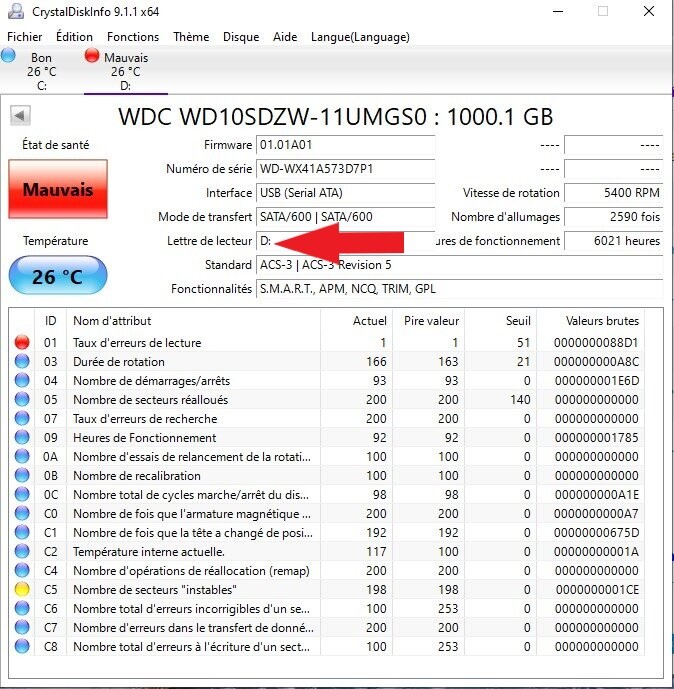The image size is (674, 689).
Task: Click blue status dot for attribute 03
Action: tap(22, 361)
